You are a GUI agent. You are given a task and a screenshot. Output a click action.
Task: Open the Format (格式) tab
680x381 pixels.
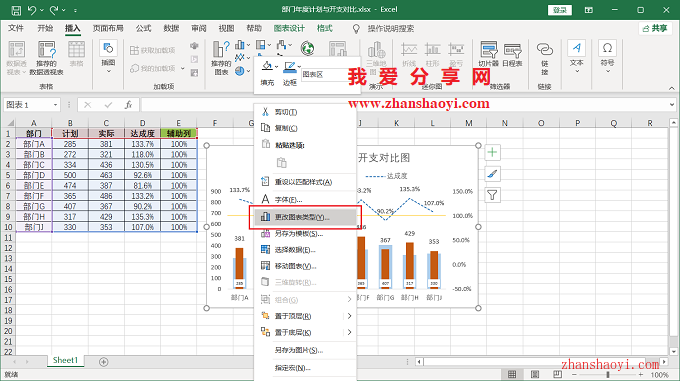click(x=324, y=29)
